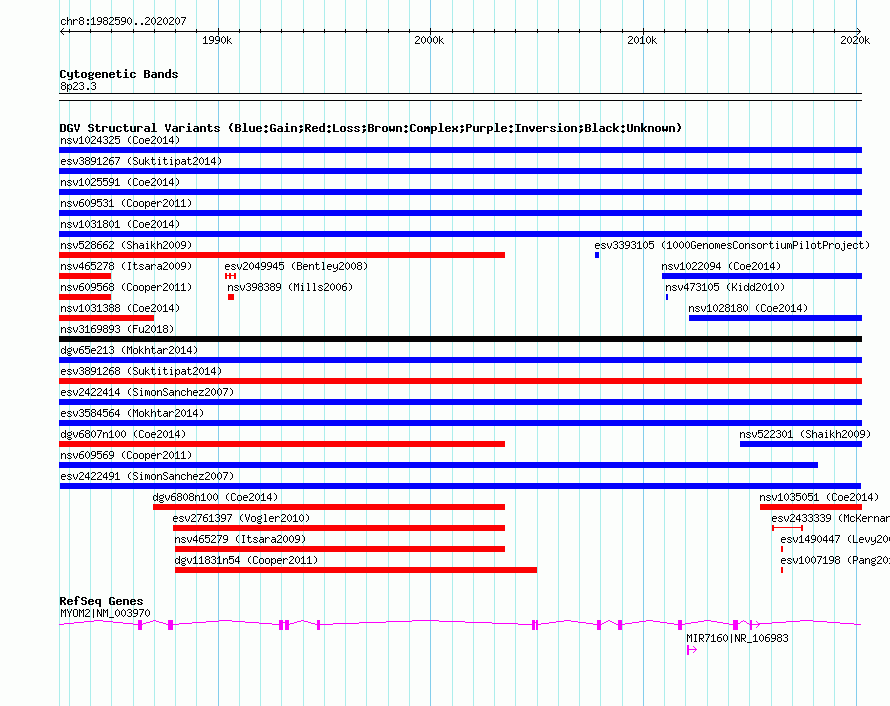Viewport: 890px width, 706px height.
Task: Click the esv1007198 tiny red marker
Action: (x=782, y=570)
